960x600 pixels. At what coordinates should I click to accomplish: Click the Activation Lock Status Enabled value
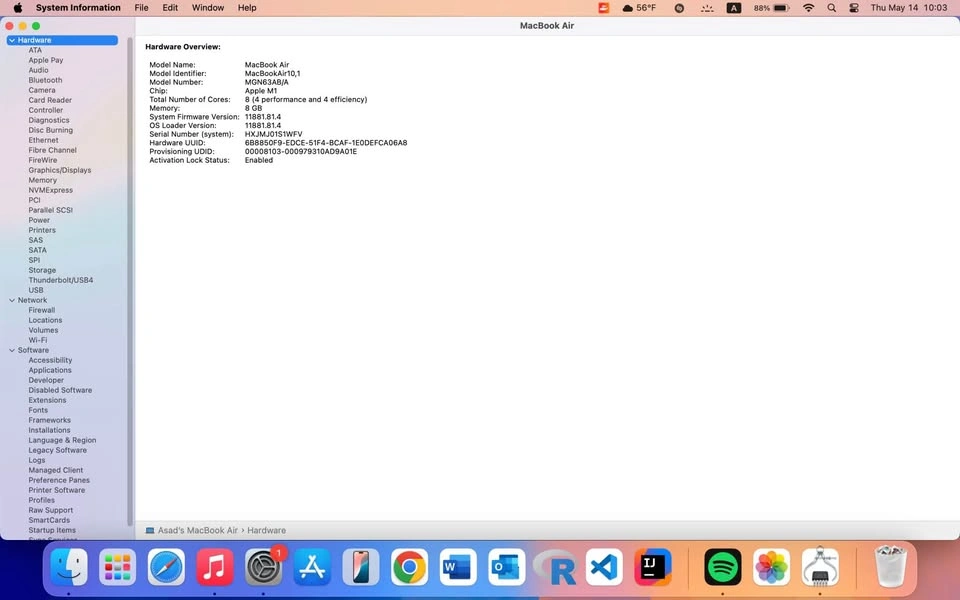(x=259, y=160)
